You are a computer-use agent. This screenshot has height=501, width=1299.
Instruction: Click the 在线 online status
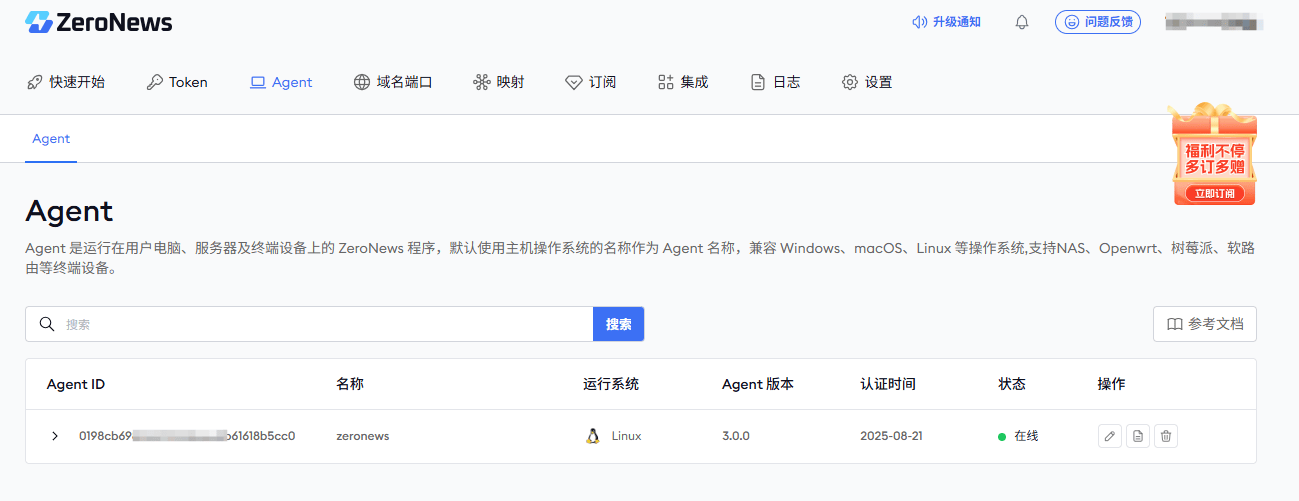coord(1018,436)
